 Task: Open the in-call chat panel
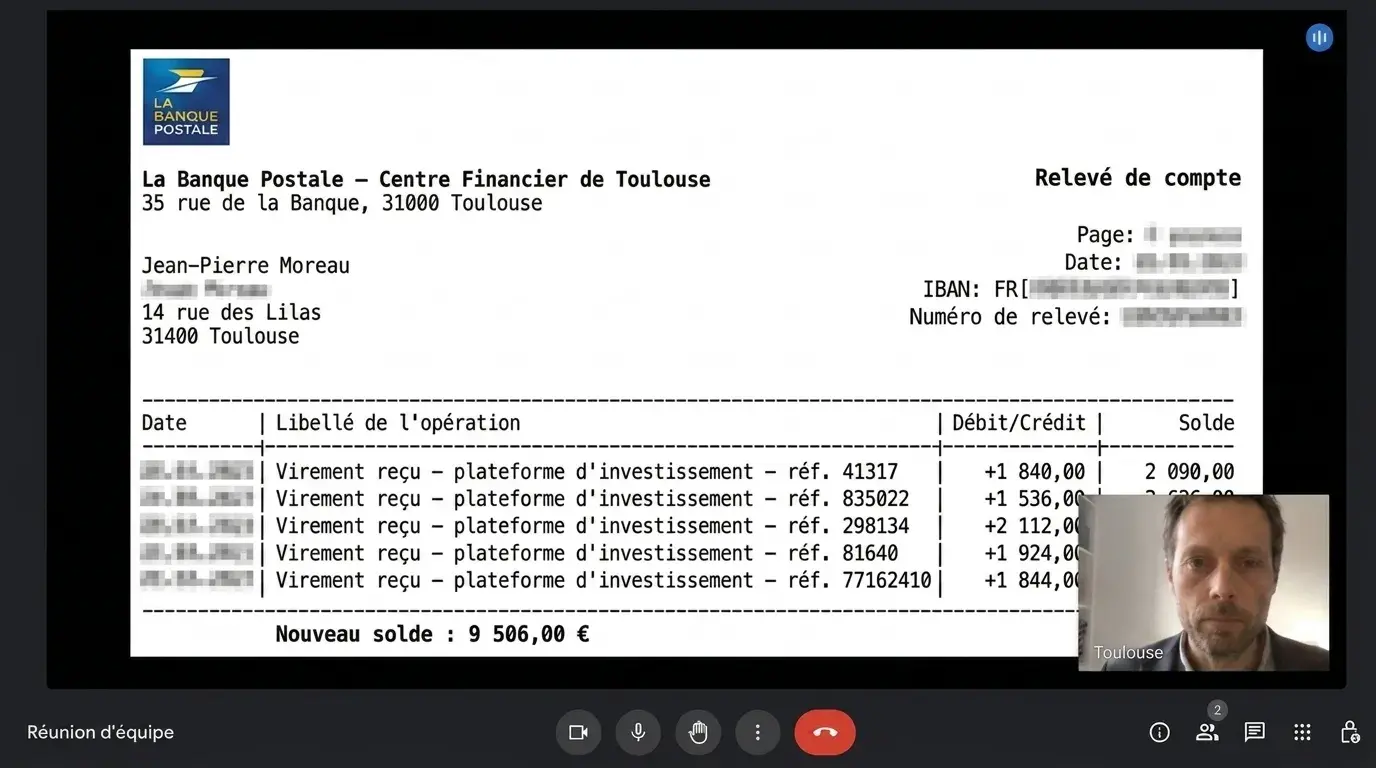pyautogui.click(x=1255, y=733)
